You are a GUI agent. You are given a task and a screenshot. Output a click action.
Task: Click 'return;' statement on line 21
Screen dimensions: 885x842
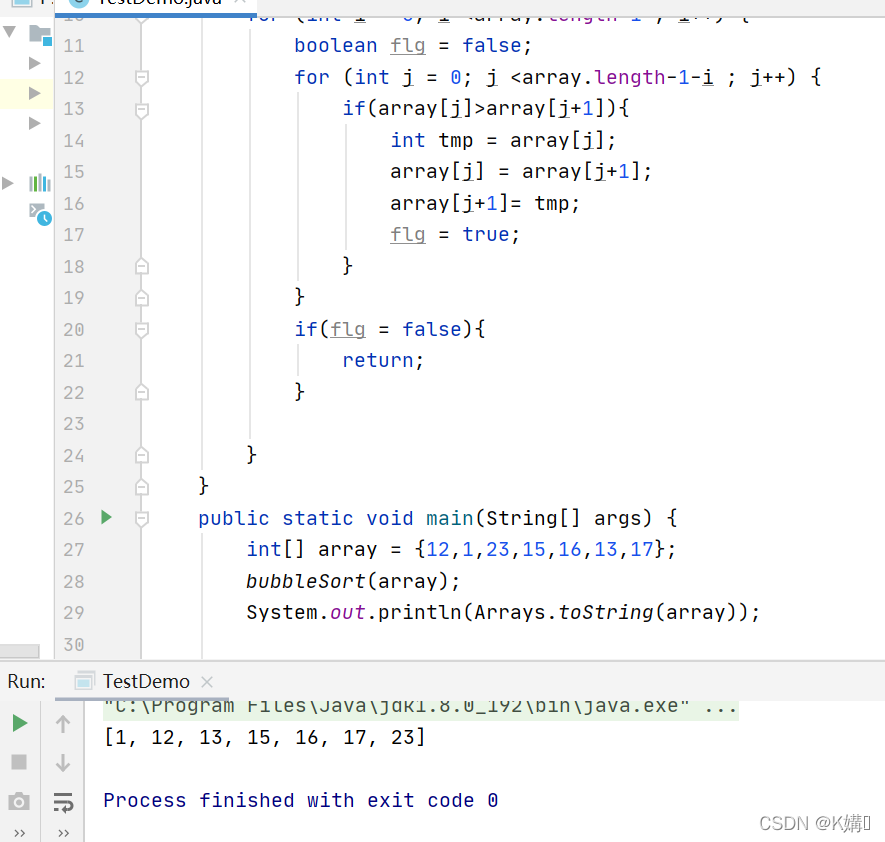coord(383,361)
